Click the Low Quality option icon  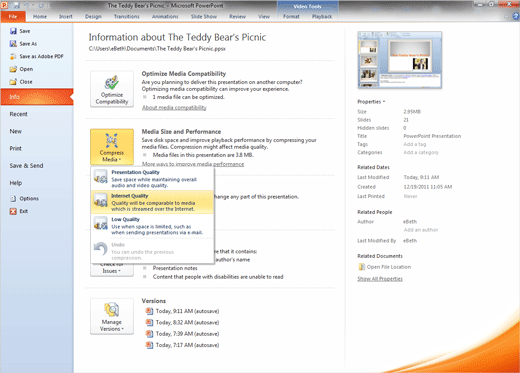(x=100, y=223)
